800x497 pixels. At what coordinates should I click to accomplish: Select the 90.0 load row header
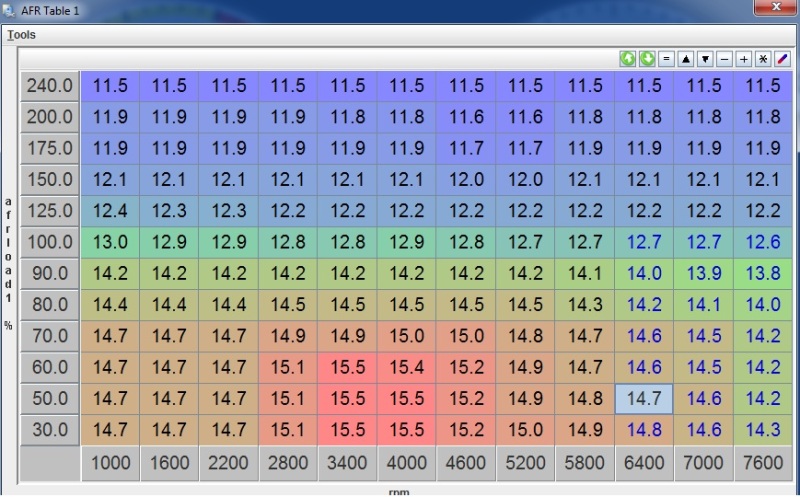[49, 274]
